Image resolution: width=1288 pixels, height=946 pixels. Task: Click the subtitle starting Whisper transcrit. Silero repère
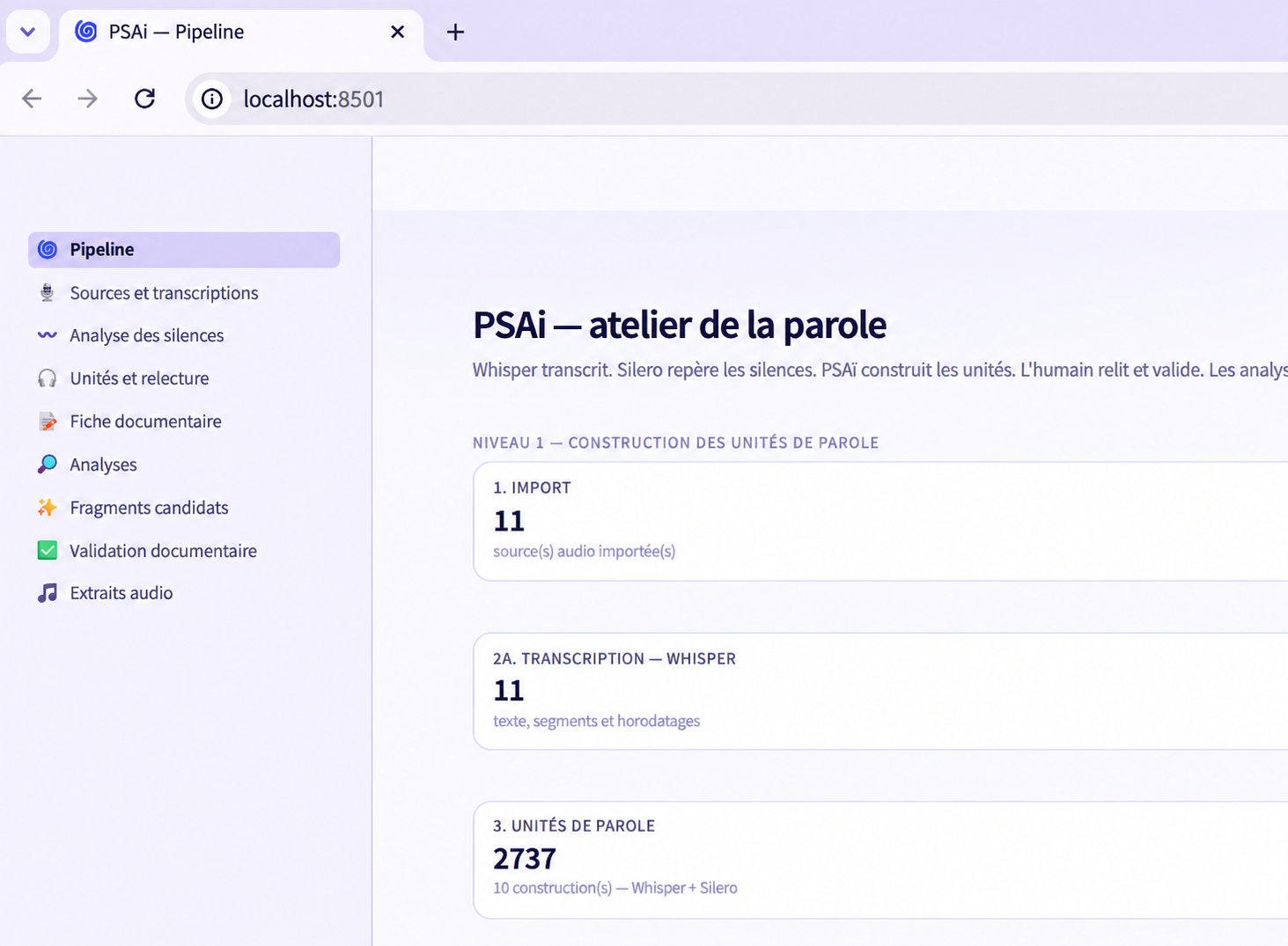point(880,370)
